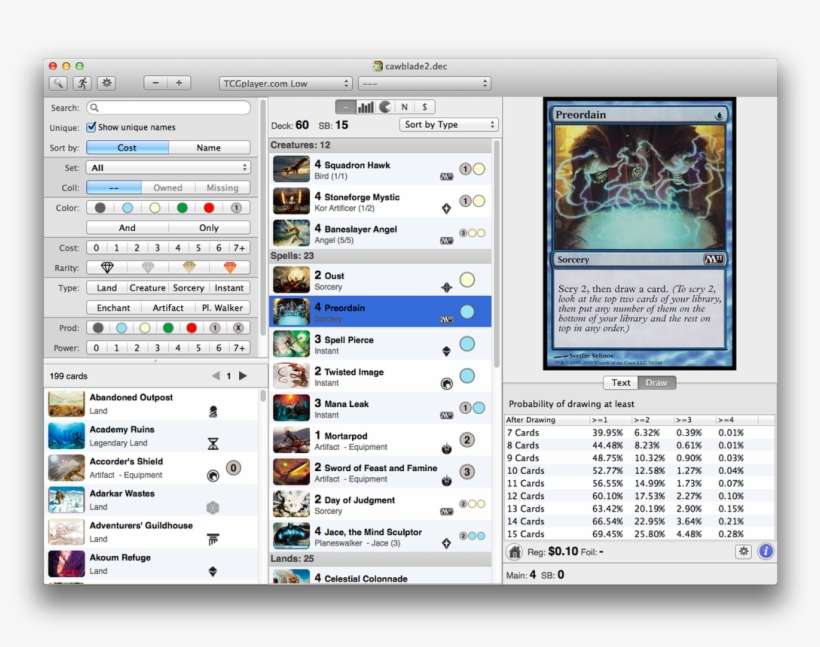This screenshot has height=647, width=820.
Task: Open the blue info button at bottom right
Action: (x=766, y=551)
